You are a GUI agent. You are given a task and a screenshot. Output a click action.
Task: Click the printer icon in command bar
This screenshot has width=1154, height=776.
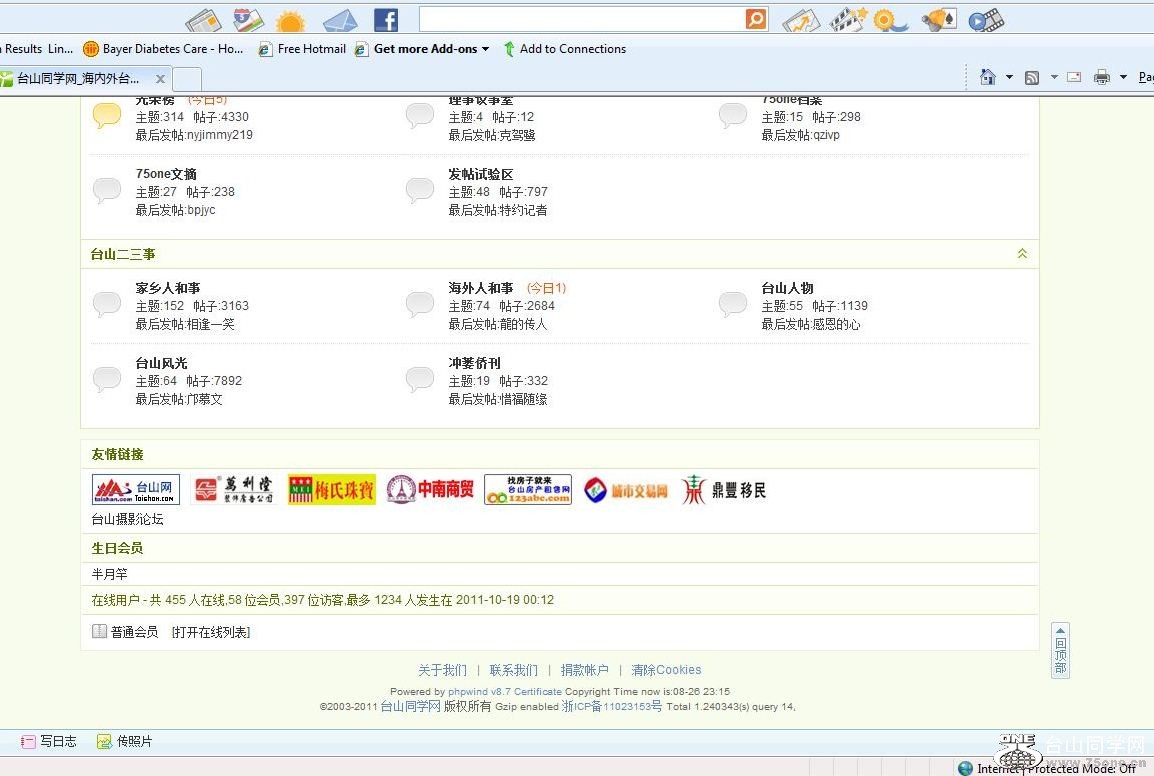[1101, 77]
